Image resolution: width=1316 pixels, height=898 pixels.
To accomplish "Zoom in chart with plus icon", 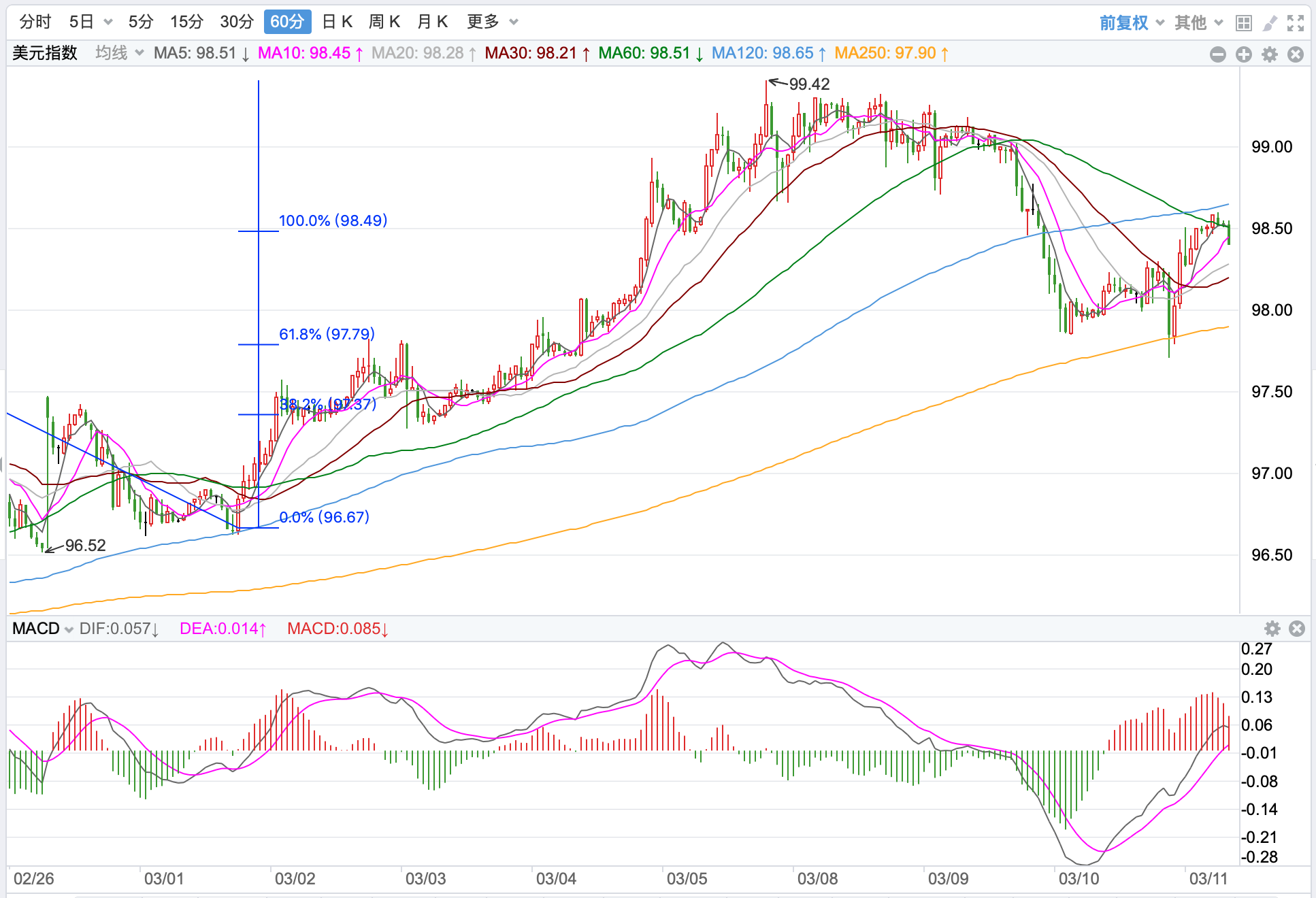I will click(x=1244, y=54).
